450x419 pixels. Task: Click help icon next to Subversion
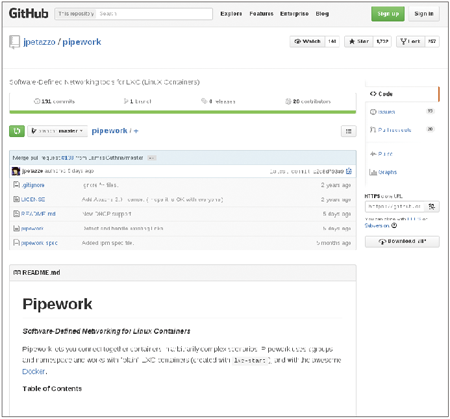point(394,226)
